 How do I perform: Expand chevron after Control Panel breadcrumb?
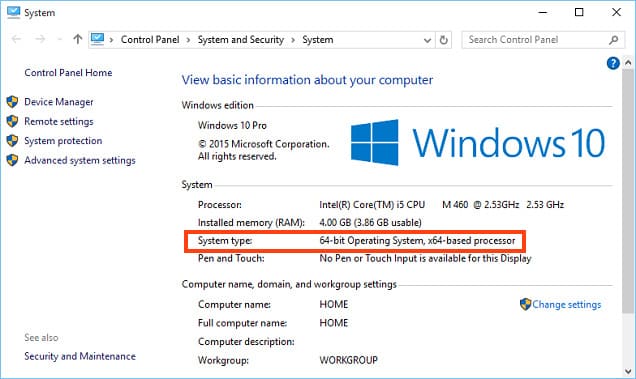pos(188,40)
